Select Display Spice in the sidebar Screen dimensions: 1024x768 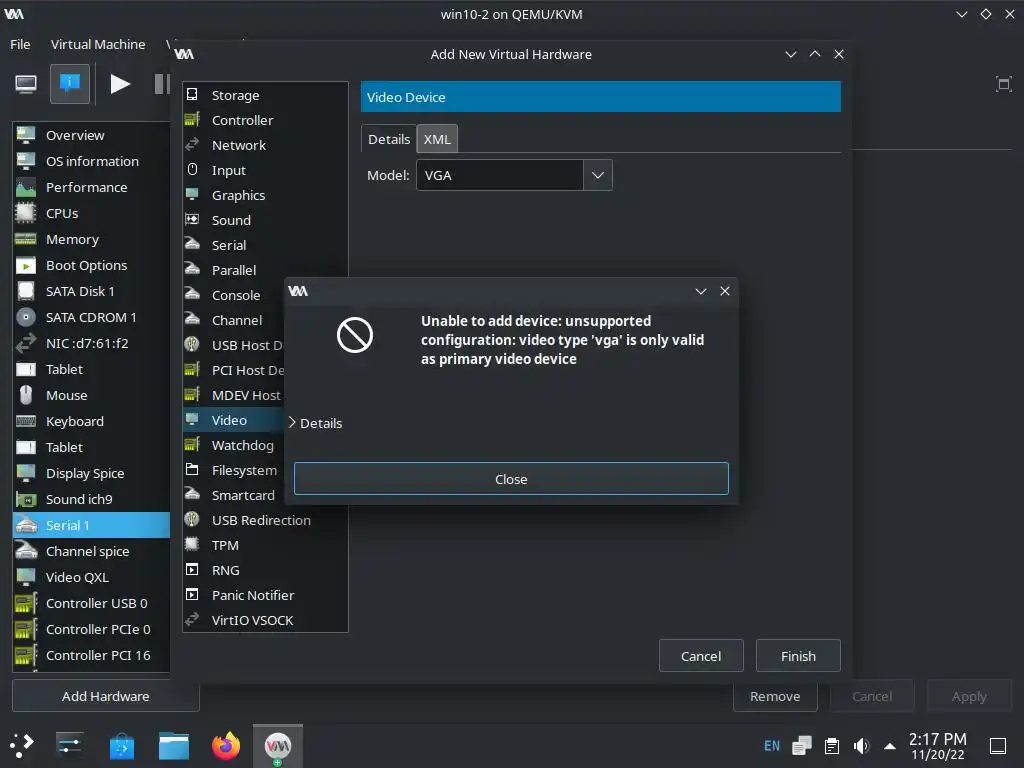[x=91, y=473]
